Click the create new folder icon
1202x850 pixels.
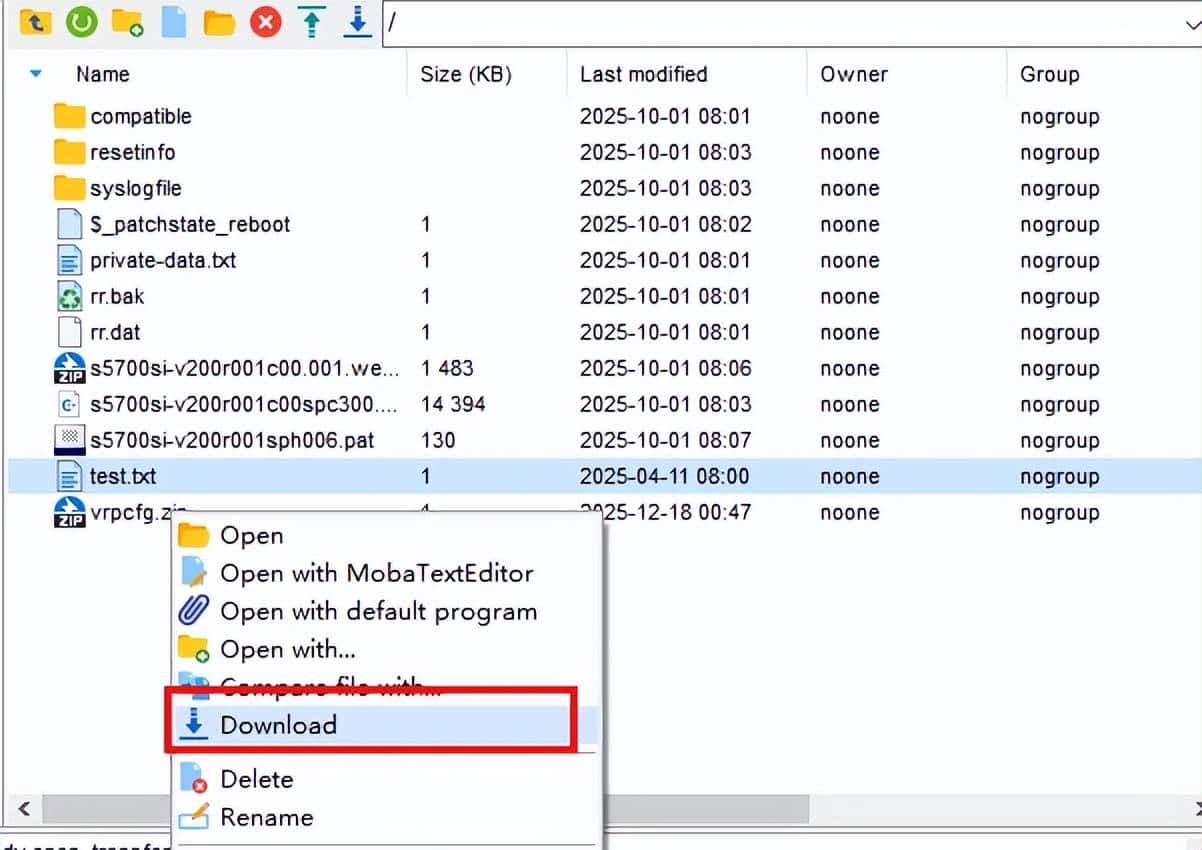[127, 22]
